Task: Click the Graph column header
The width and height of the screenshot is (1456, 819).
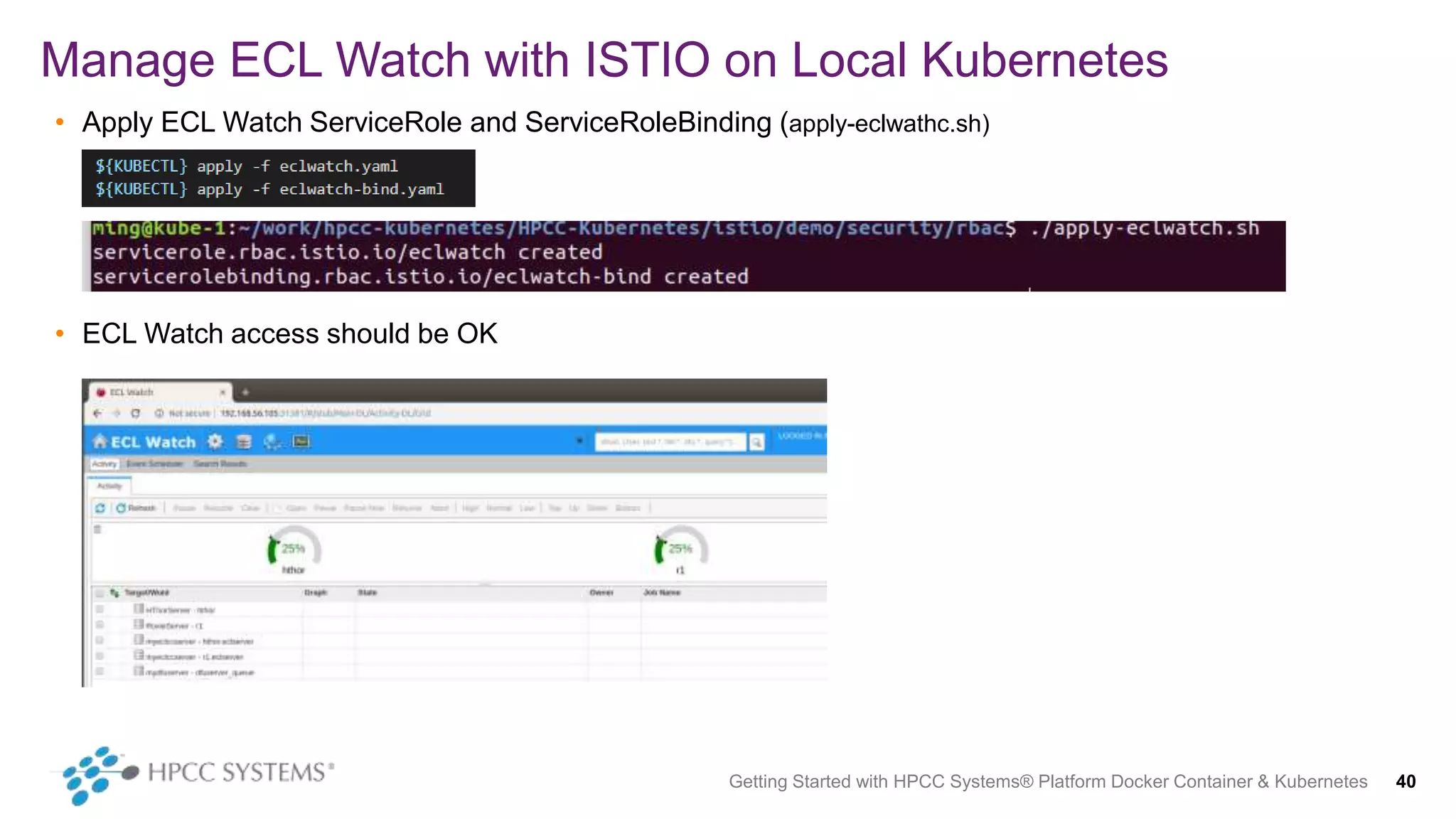Action: click(315, 592)
